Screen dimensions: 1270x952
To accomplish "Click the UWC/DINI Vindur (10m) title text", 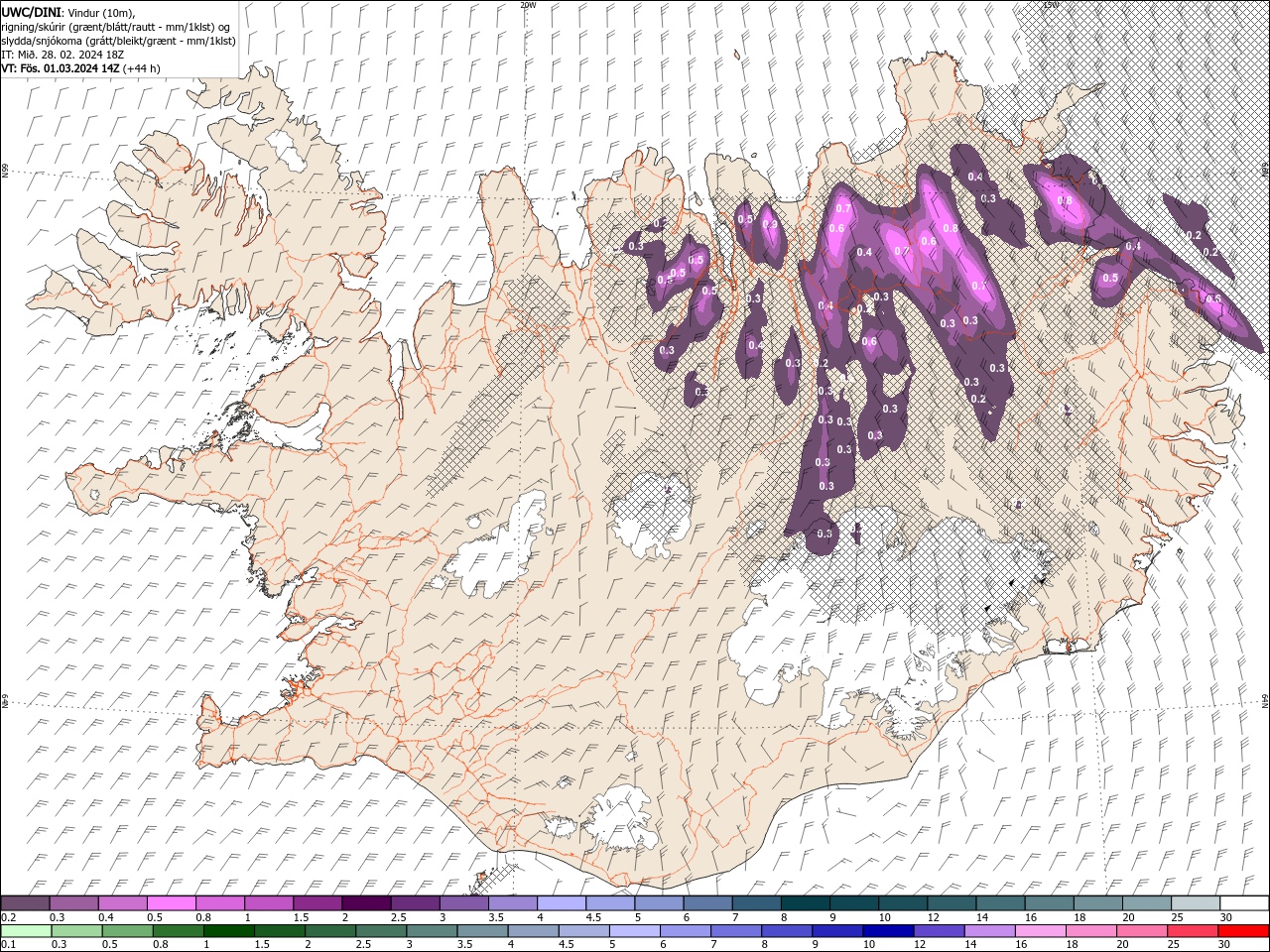I will [x=68, y=12].
